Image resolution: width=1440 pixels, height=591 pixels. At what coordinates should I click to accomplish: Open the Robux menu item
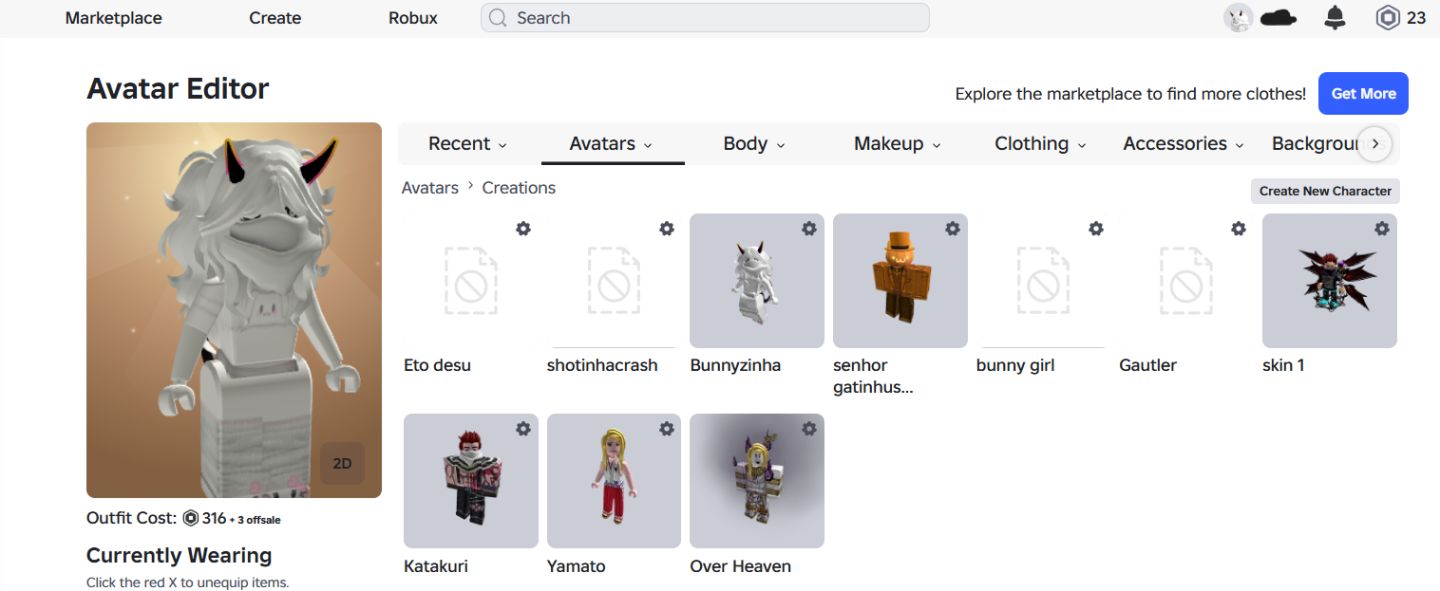[413, 18]
